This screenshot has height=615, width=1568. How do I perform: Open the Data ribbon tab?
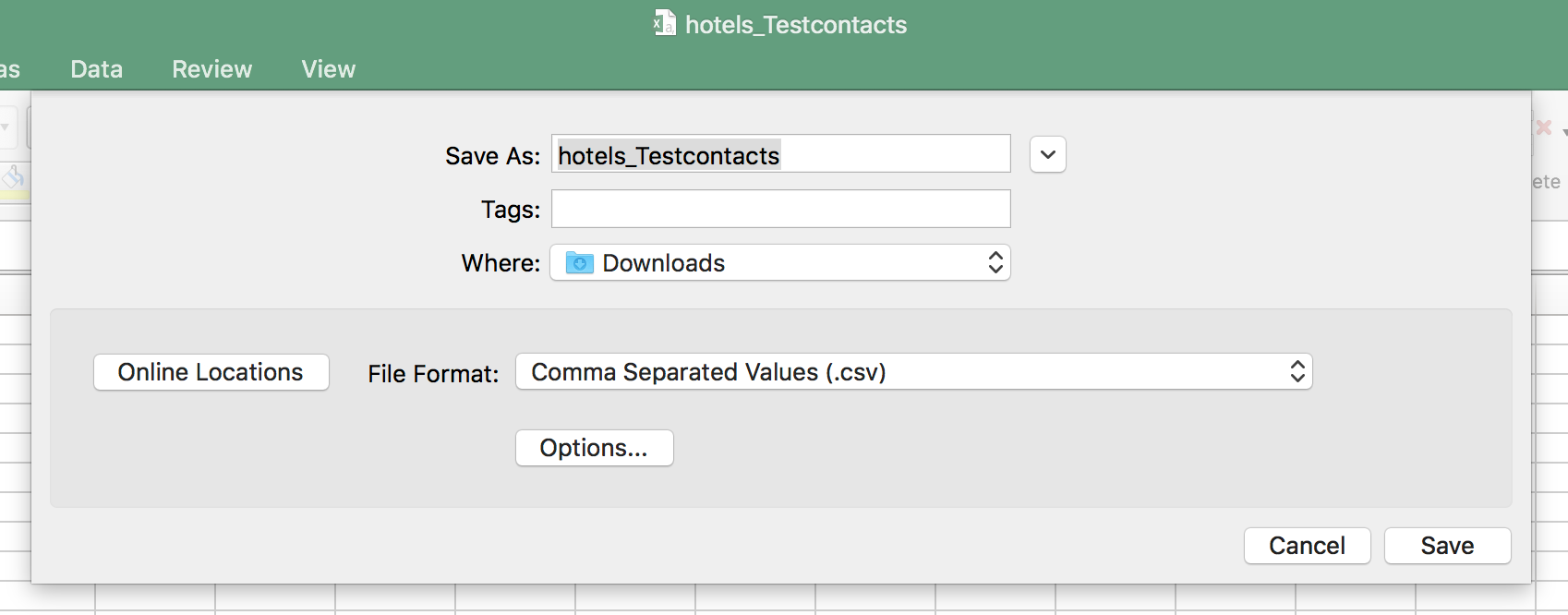(96, 69)
